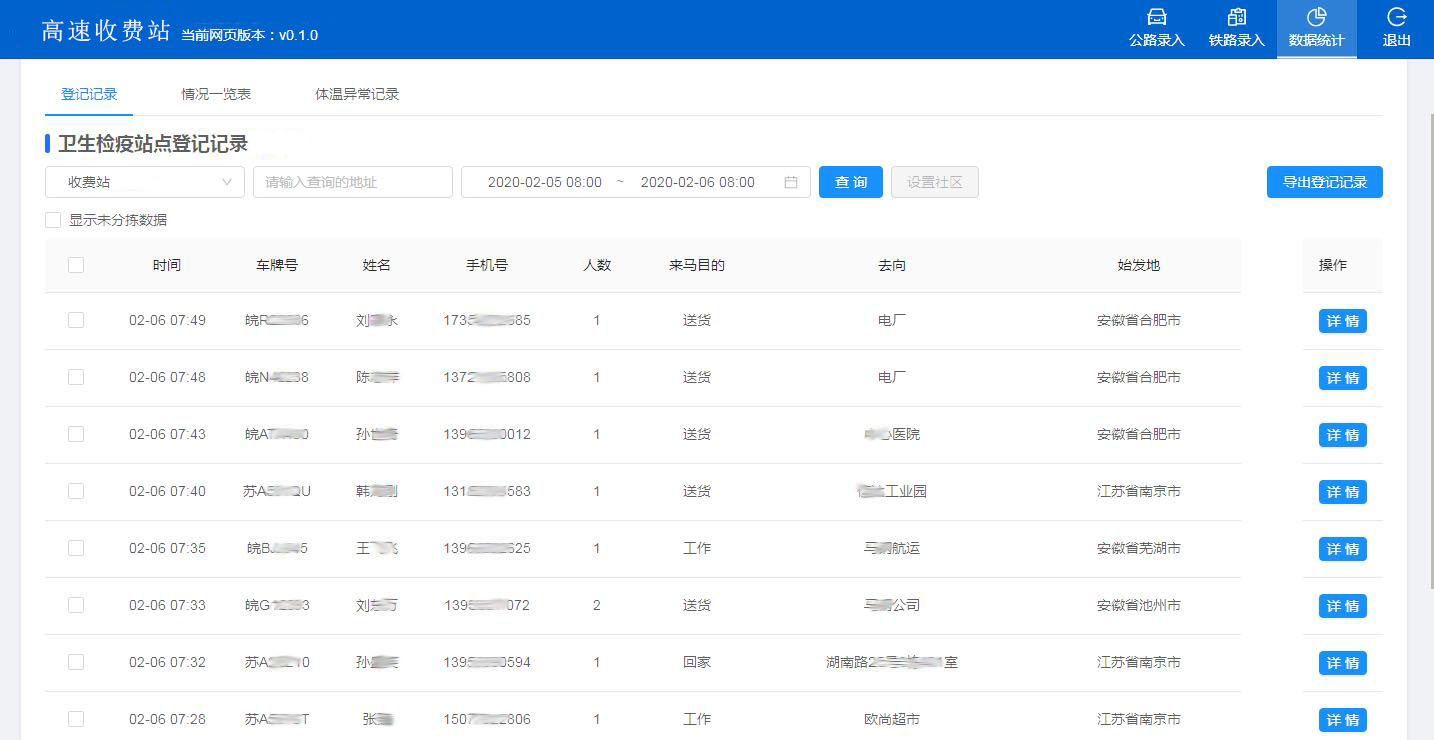Click the 数据统计 pie chart icon
The image size is (1434, 740).
(1316, 18)
